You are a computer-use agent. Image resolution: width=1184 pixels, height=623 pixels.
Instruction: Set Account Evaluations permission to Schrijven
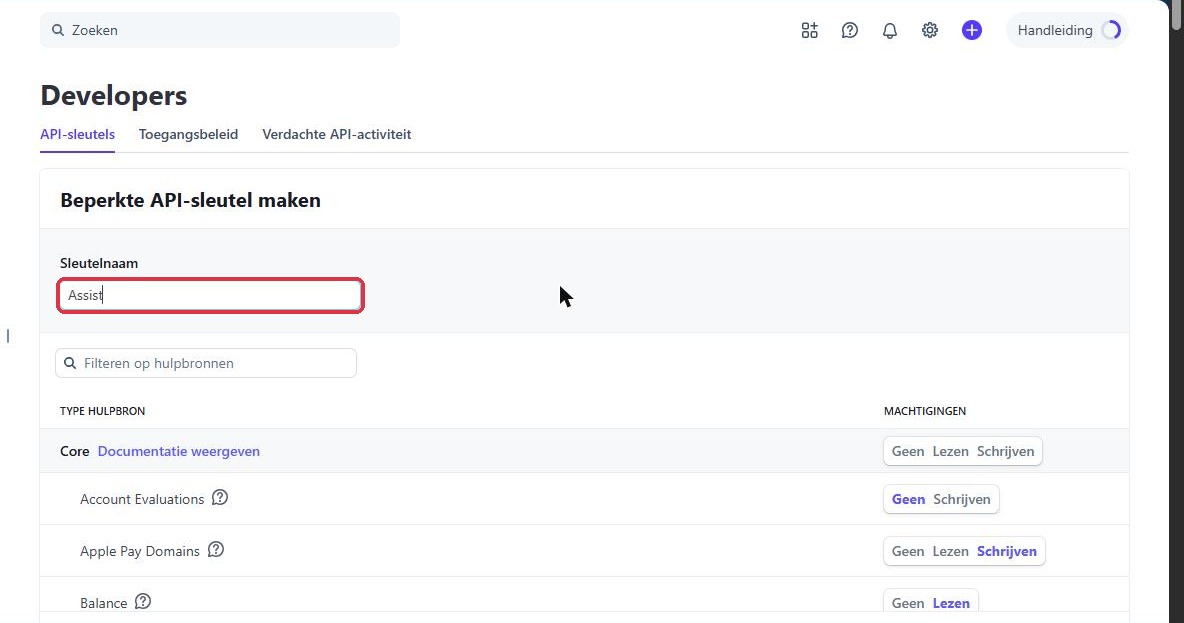click(x=961, y=499)
